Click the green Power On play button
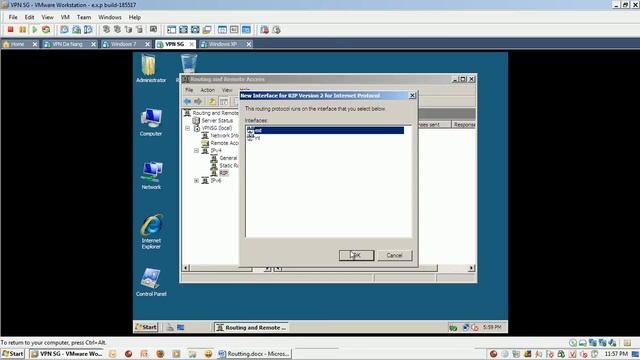The height and width of the screenshot is (360, 640). click(x=34, y=29)
